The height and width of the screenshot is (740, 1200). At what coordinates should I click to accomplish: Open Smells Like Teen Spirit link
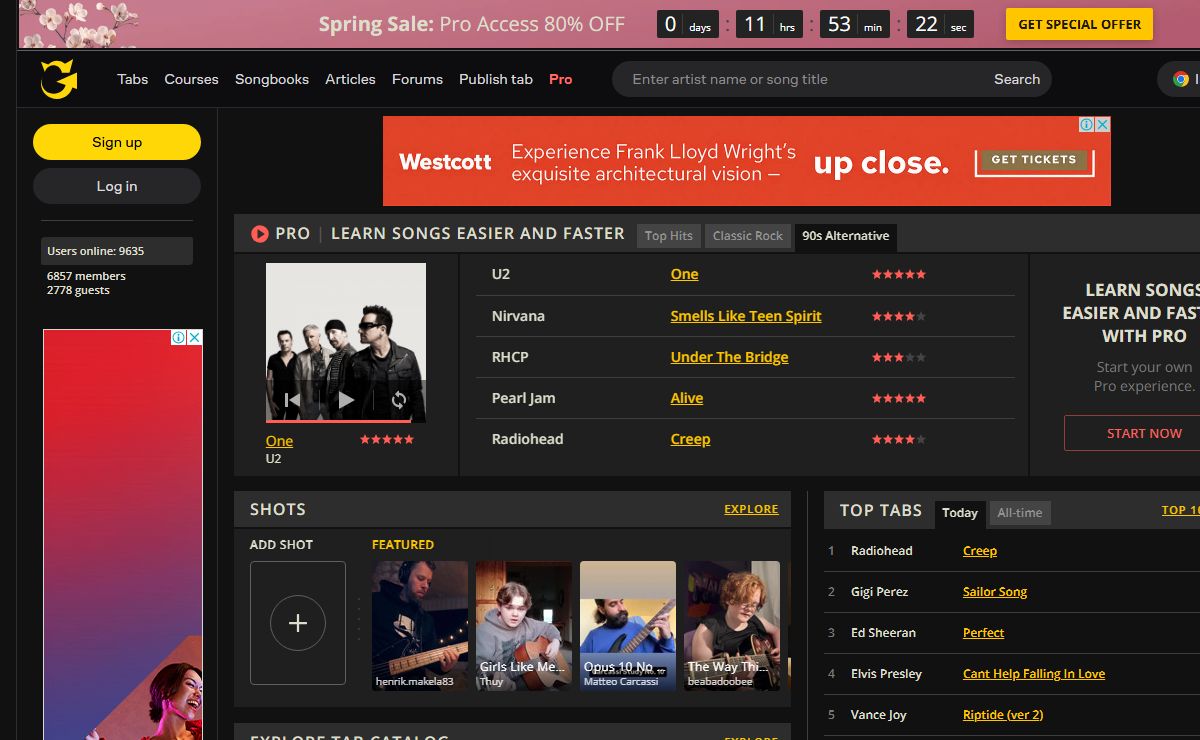746,316
